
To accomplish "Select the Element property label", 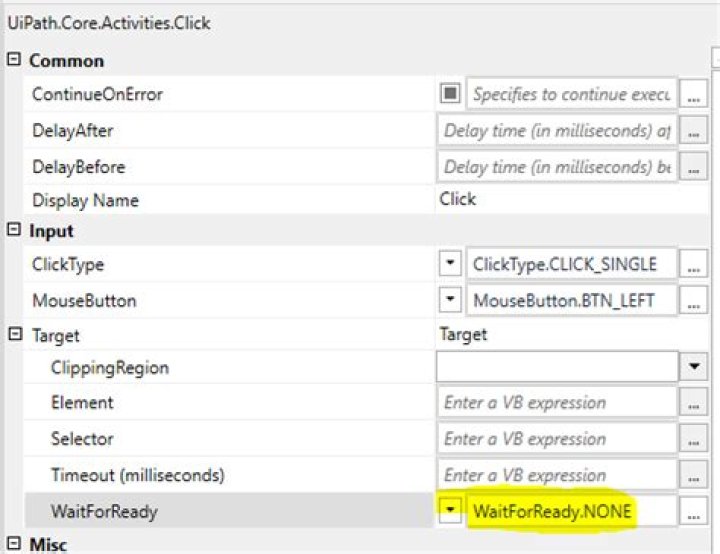I will (82, 402).
